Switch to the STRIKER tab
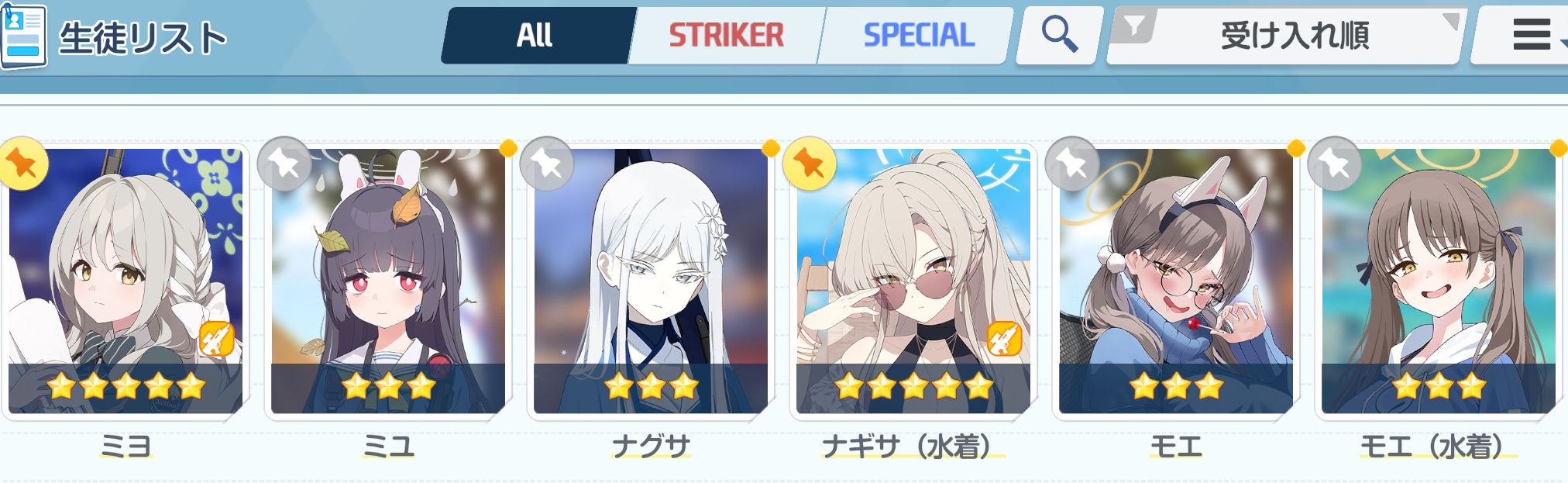This screenshot has height=483, width=1568. click(727, 36)
